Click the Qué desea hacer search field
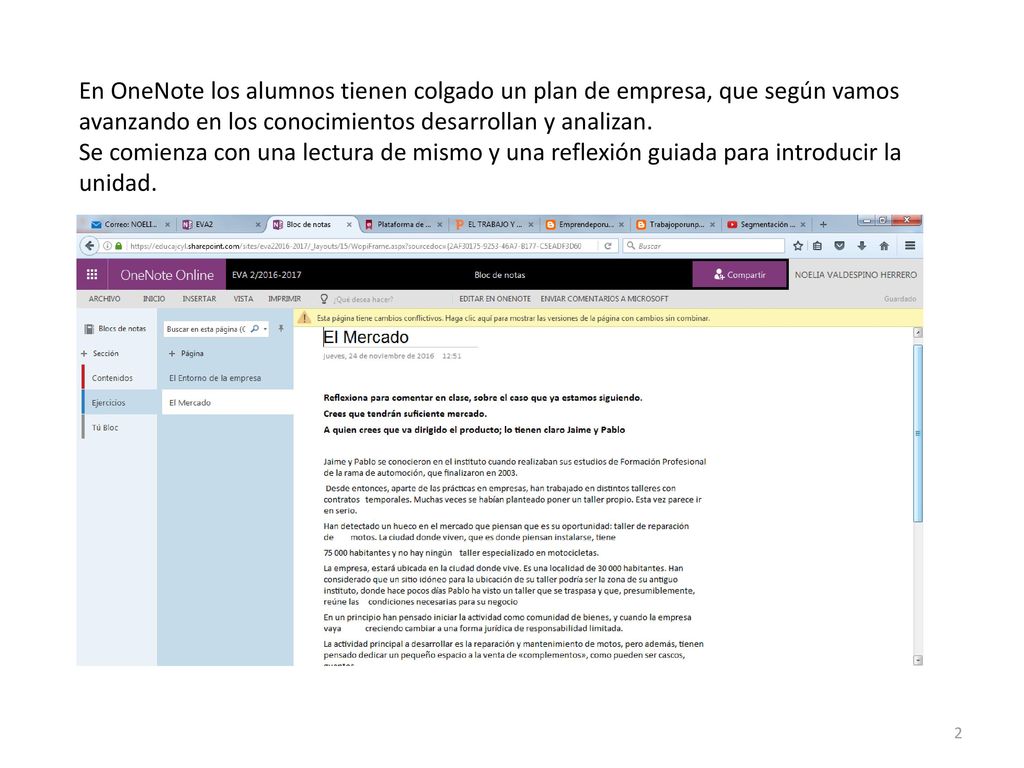The height and width of the screenshot is (768, 1024). click(364, 299)
